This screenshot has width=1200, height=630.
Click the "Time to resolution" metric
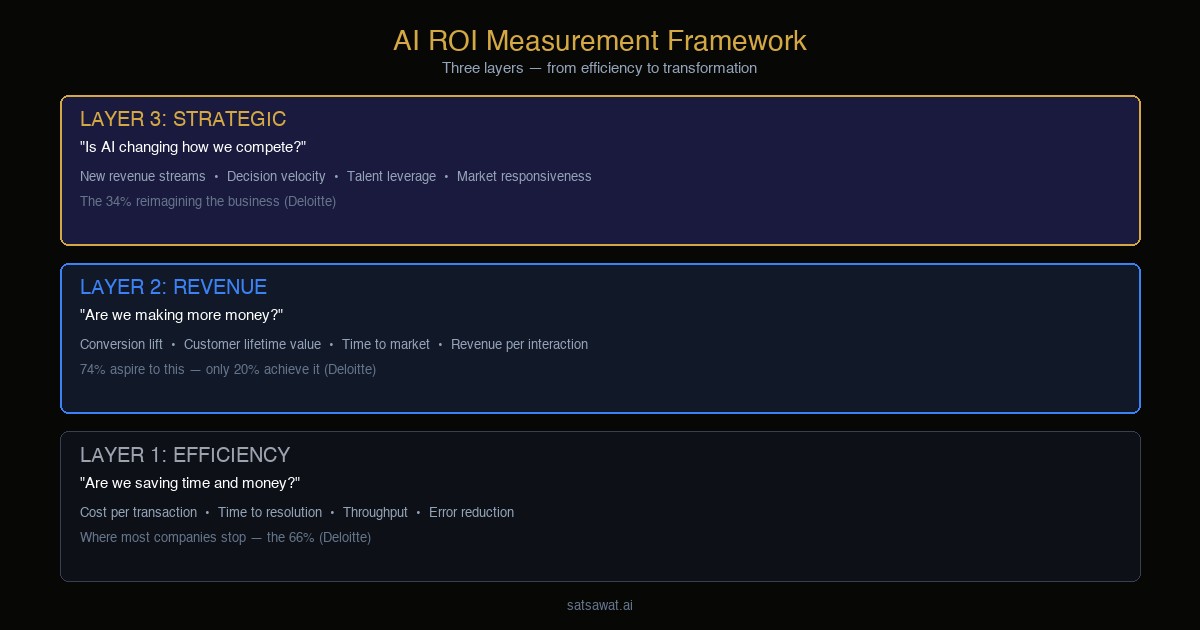point(270,512)
